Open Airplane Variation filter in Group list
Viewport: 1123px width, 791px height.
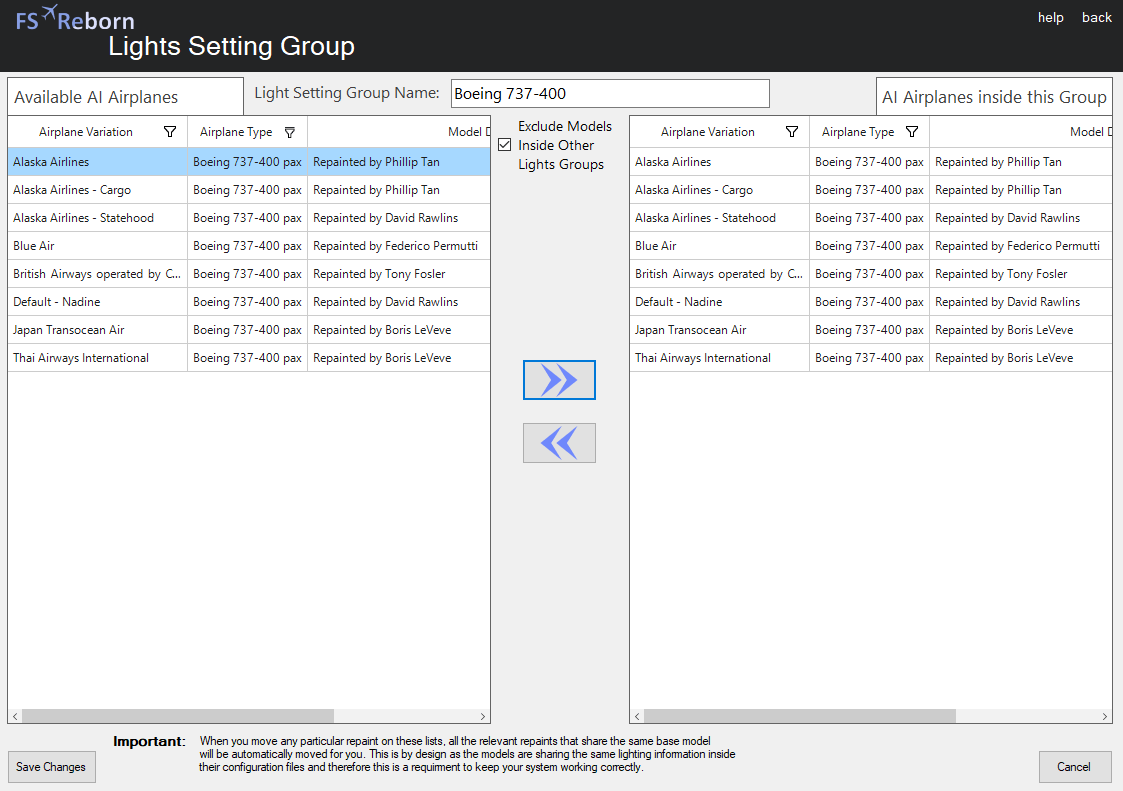[792, 132]
